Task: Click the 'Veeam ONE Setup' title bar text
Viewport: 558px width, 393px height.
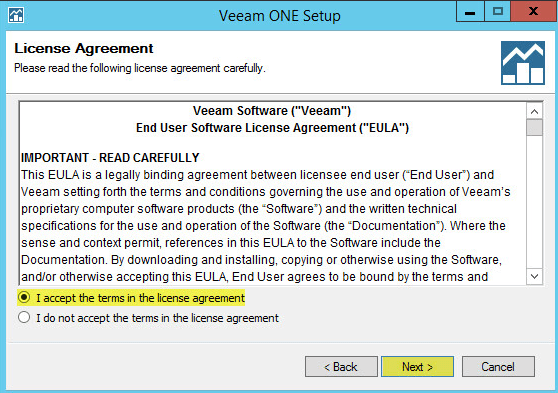Action: click(280, 16)
